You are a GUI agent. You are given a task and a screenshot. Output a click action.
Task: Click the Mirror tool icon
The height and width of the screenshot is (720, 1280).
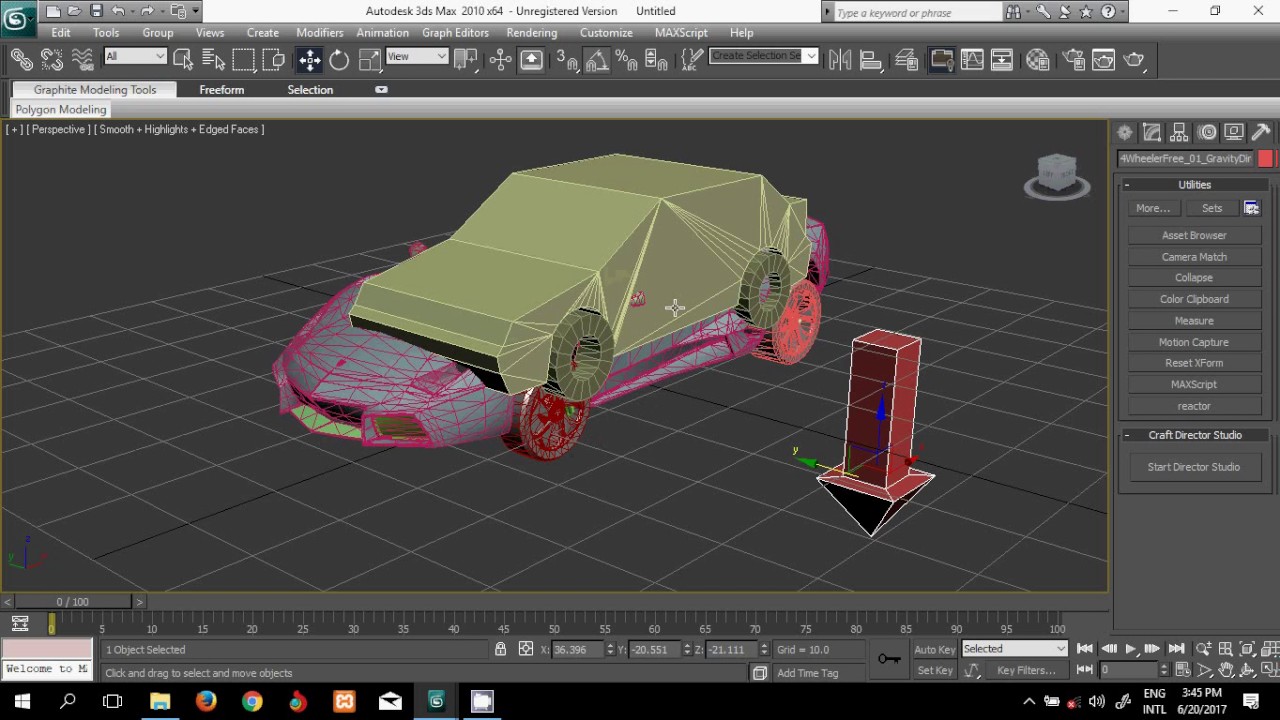pyautogui.click(x=840, y=60)
